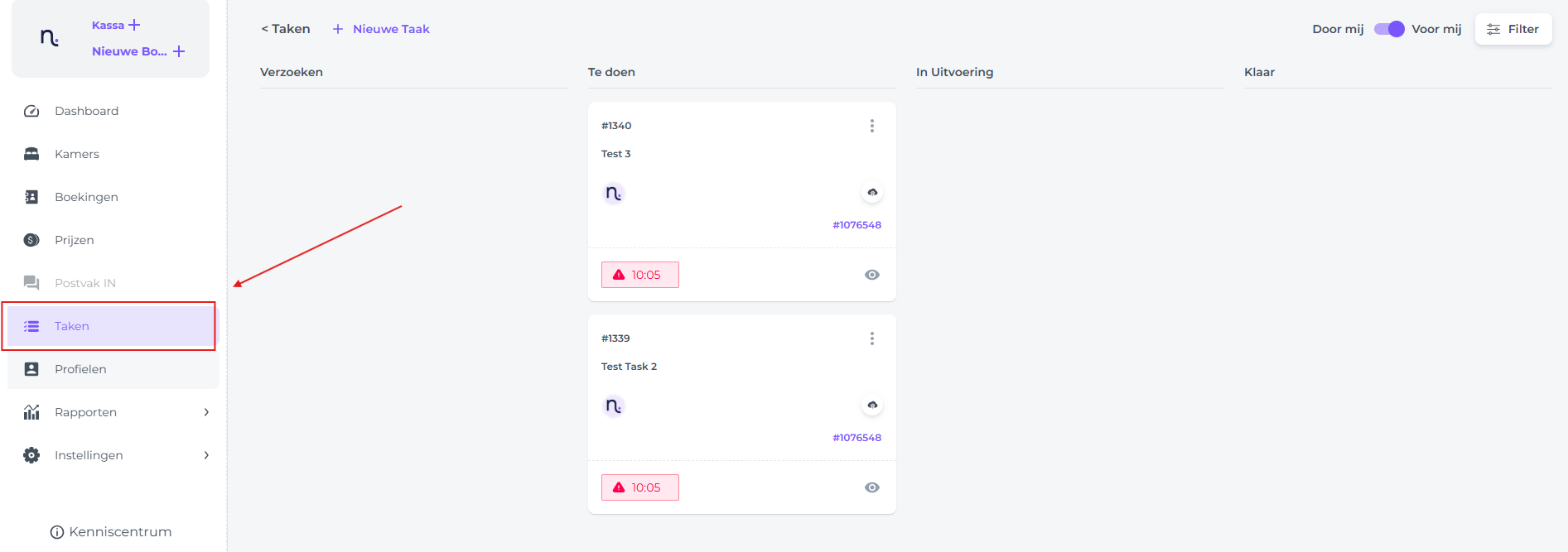Viewport: 1568px width, 552px height.
Task: Click the Nieuwe Taak button
Action: click(x=381, y=29)
